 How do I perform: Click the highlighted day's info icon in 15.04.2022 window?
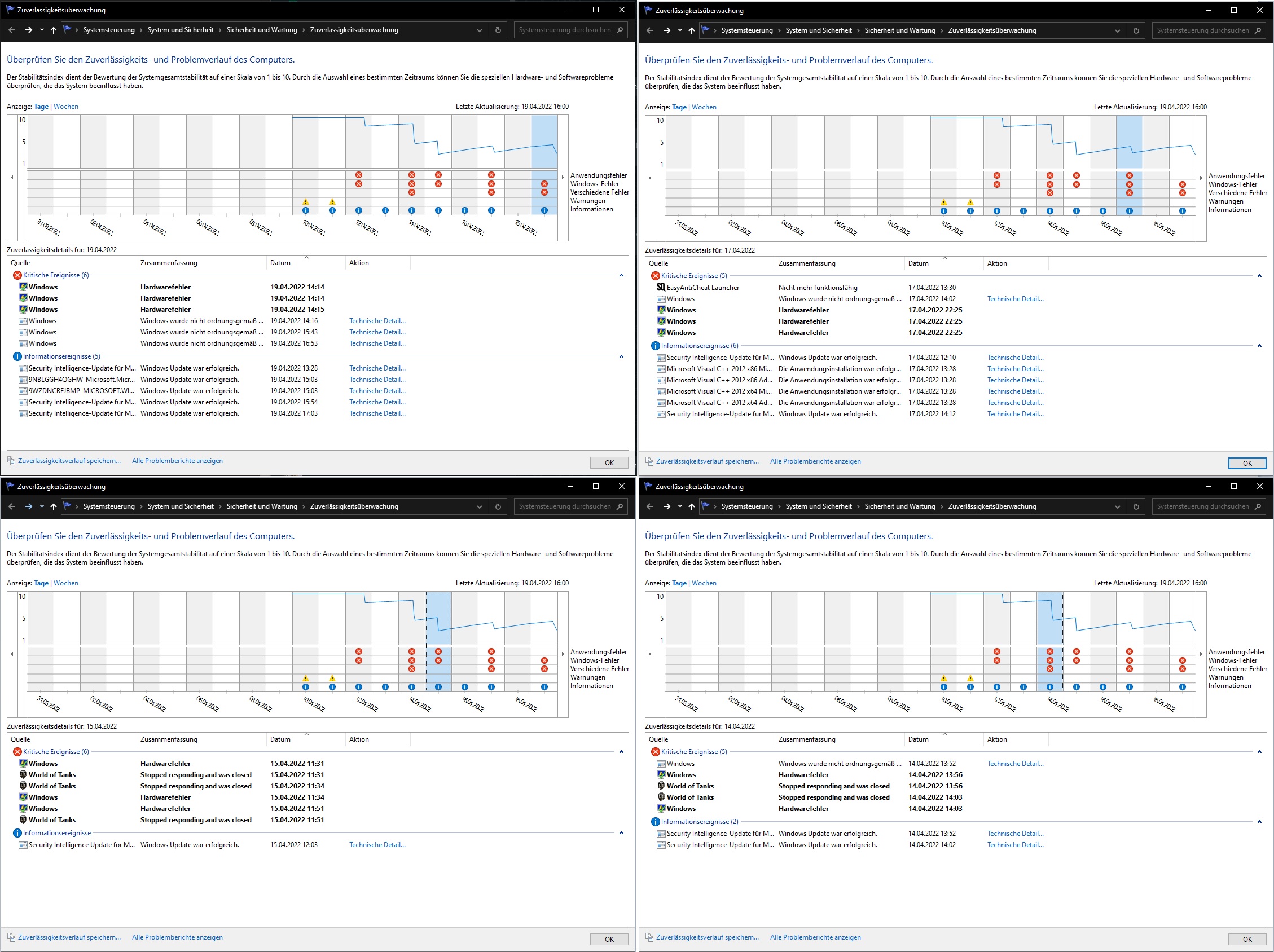438,687
